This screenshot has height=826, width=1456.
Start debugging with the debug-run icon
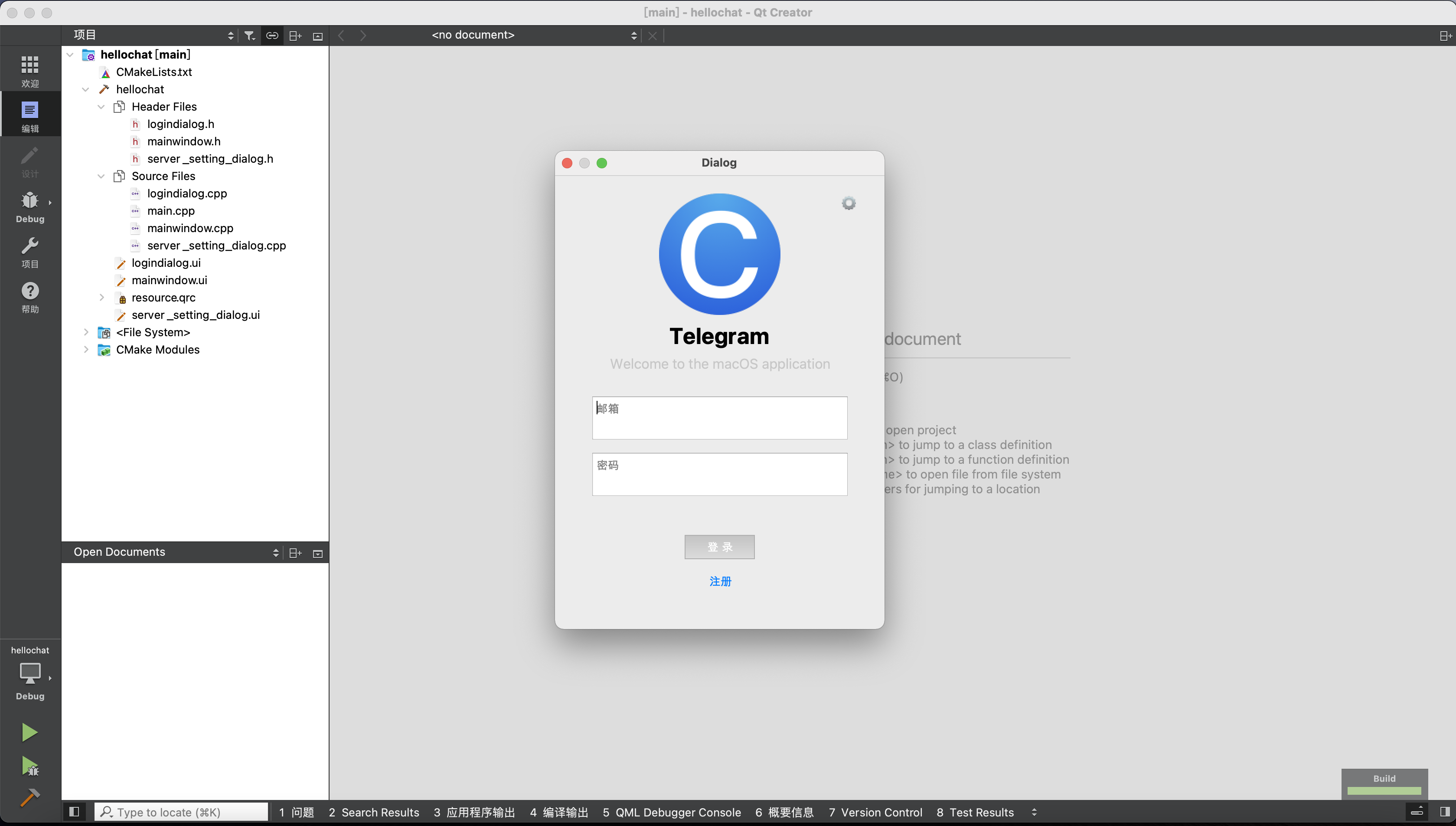(29, 766)
